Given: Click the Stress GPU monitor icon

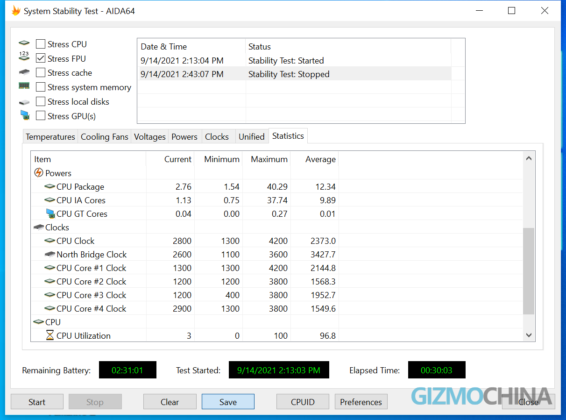Looking at the screenshot, I should [25, 115].
